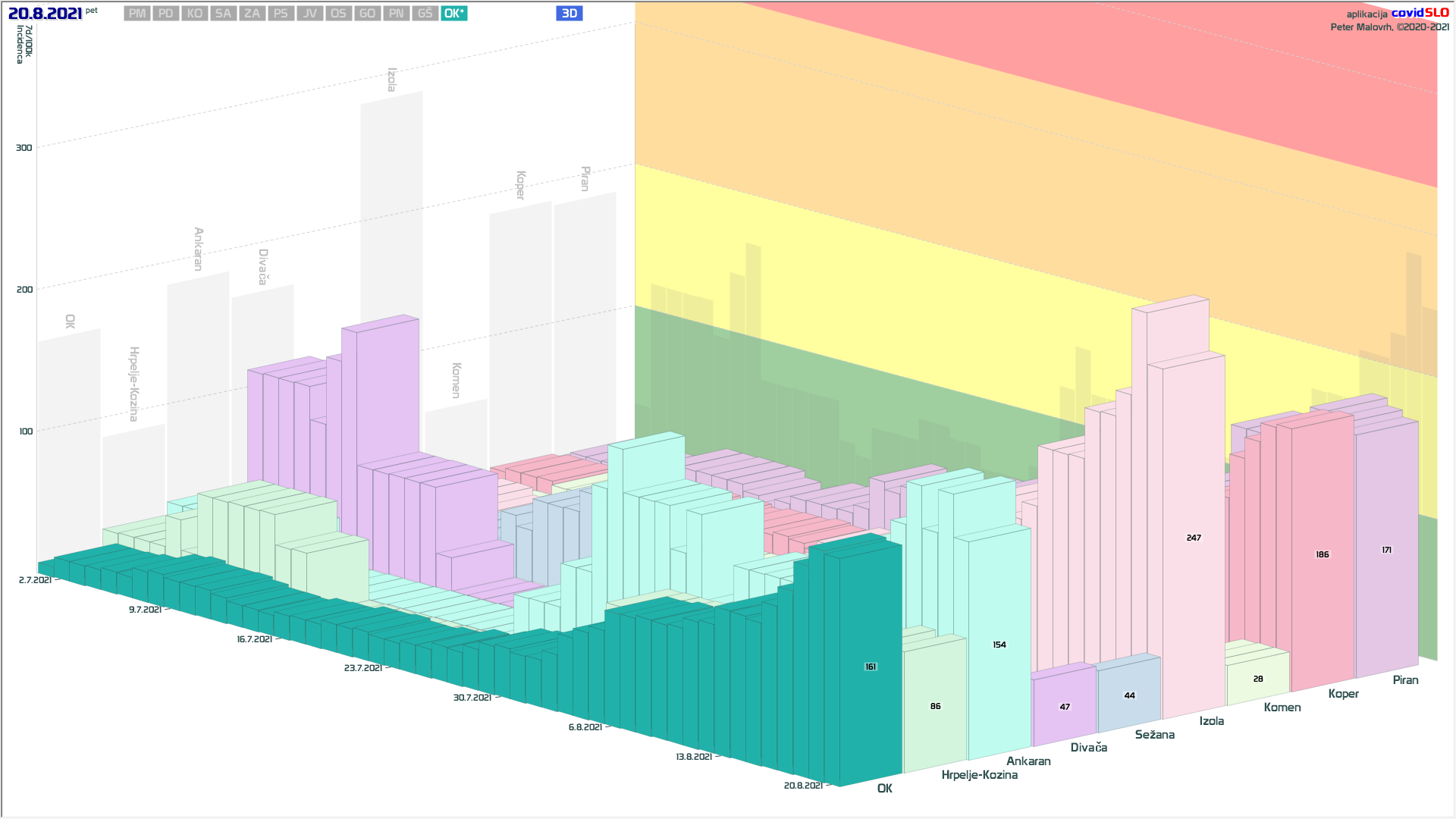Select the Koper bar valued 186
Screen dimensions: 1456x819
pyautogui.click(x=1322, y=554)
